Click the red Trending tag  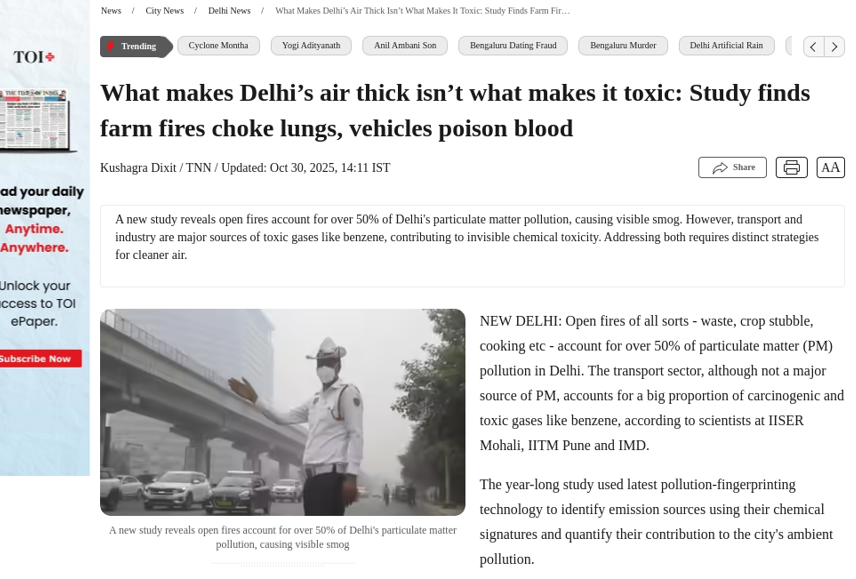(136, 46)
